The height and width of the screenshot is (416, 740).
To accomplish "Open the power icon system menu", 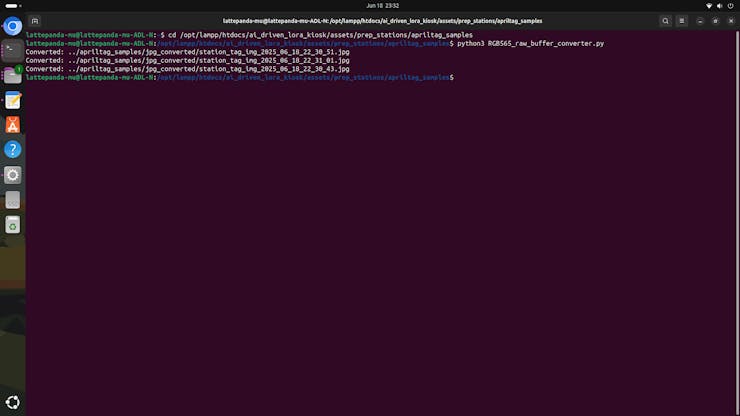I will 731,6.
